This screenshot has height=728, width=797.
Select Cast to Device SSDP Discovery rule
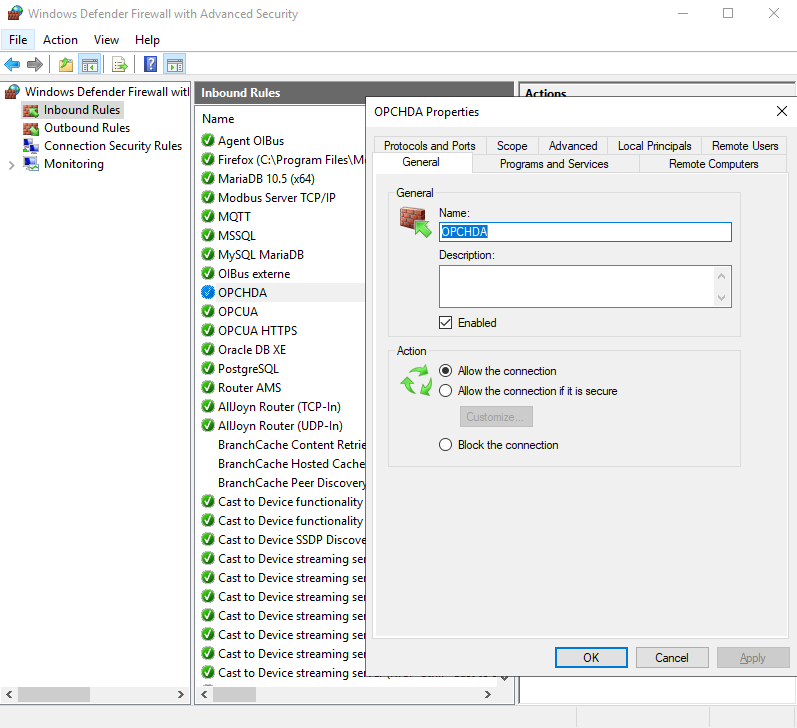pyautogui.click(x=291, y=539)
